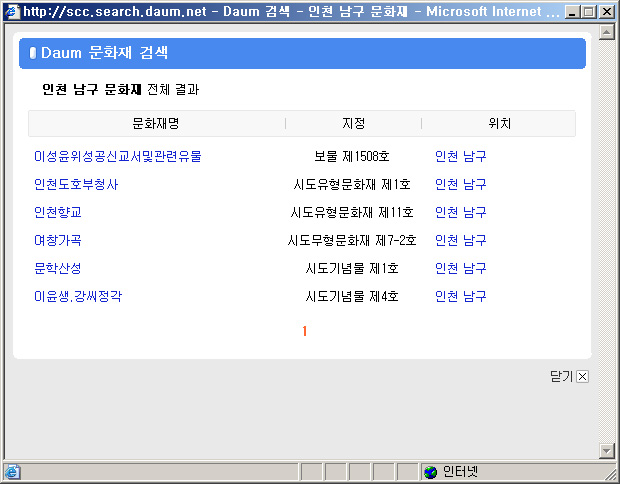Click the 인터넷 zone label in status bar

(x=460, y=472)
